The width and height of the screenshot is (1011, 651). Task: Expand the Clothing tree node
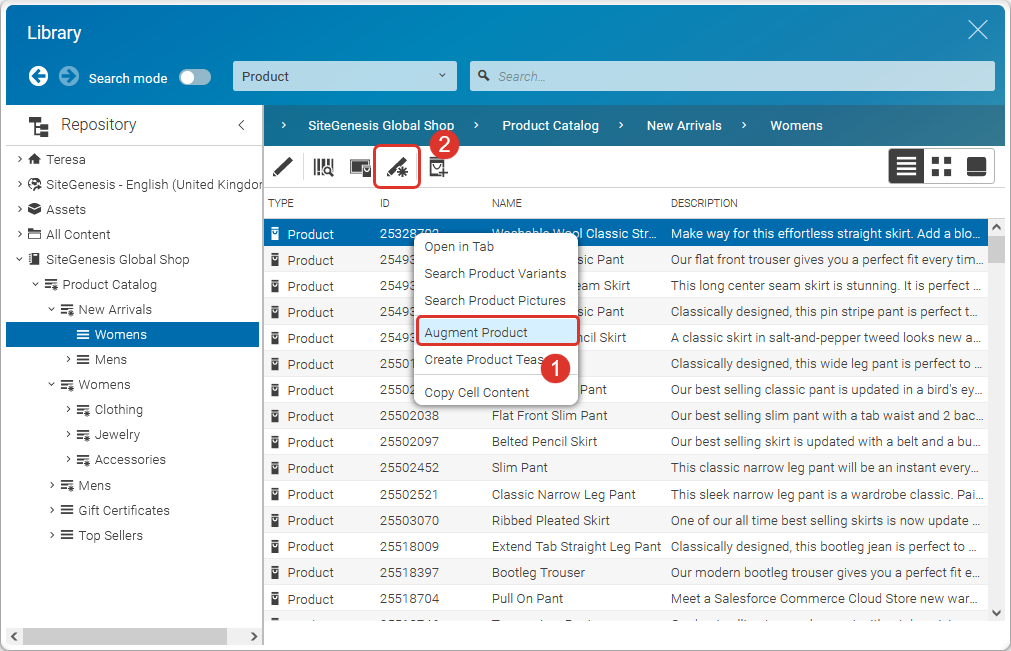(69, 409)
